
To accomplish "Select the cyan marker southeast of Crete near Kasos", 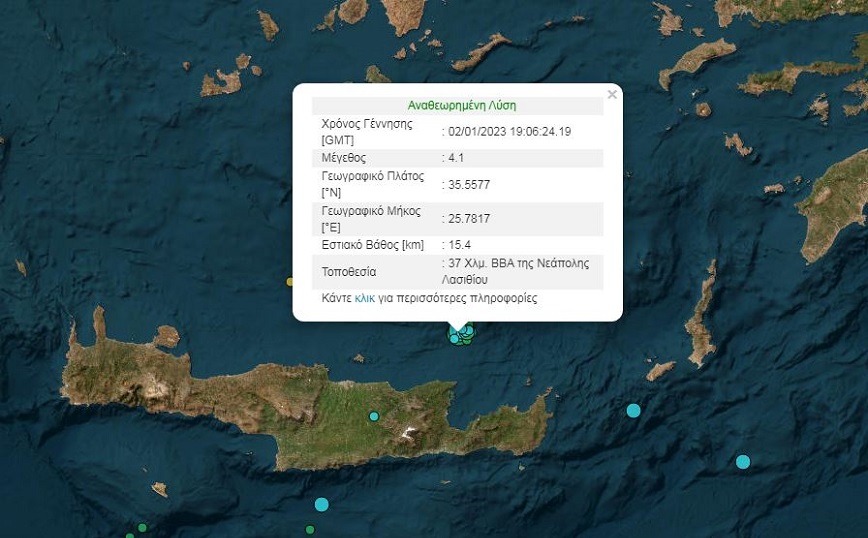I will click(633, 410).
